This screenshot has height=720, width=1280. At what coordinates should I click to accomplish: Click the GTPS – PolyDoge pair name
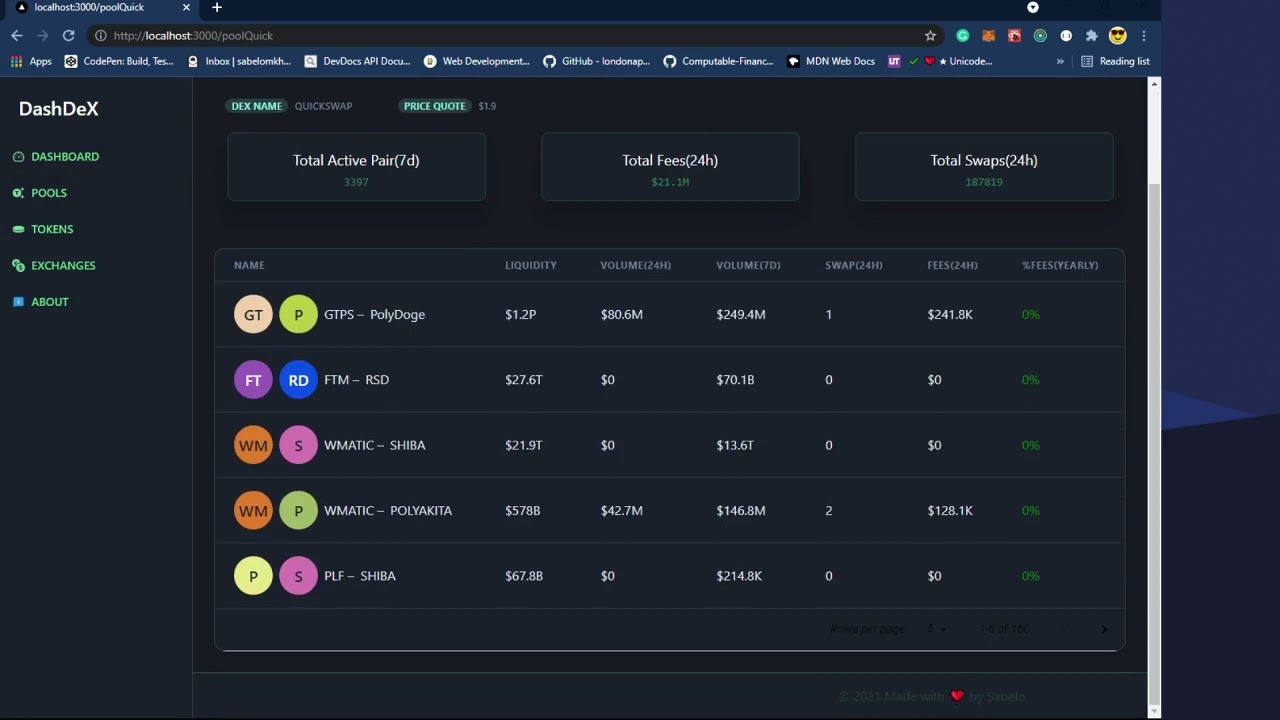(374, 314)
